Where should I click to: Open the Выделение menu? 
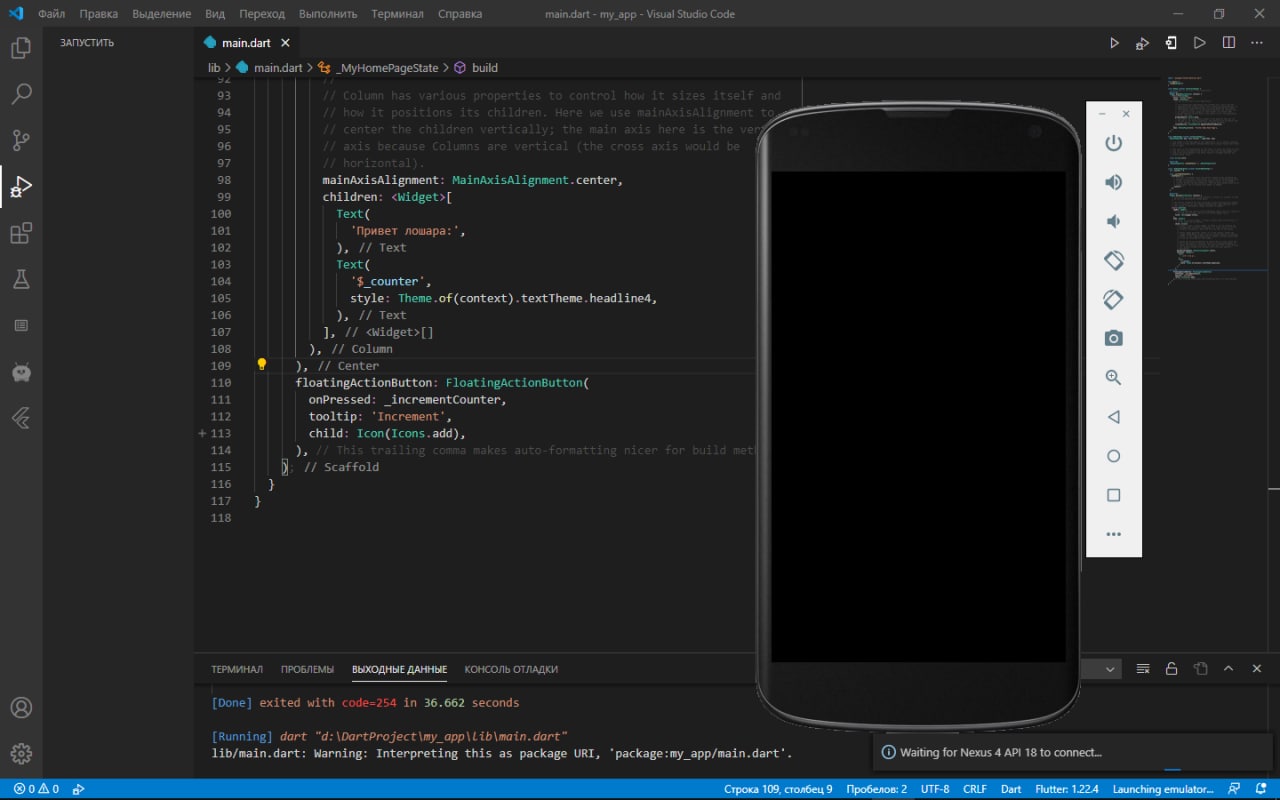(161, 14)
